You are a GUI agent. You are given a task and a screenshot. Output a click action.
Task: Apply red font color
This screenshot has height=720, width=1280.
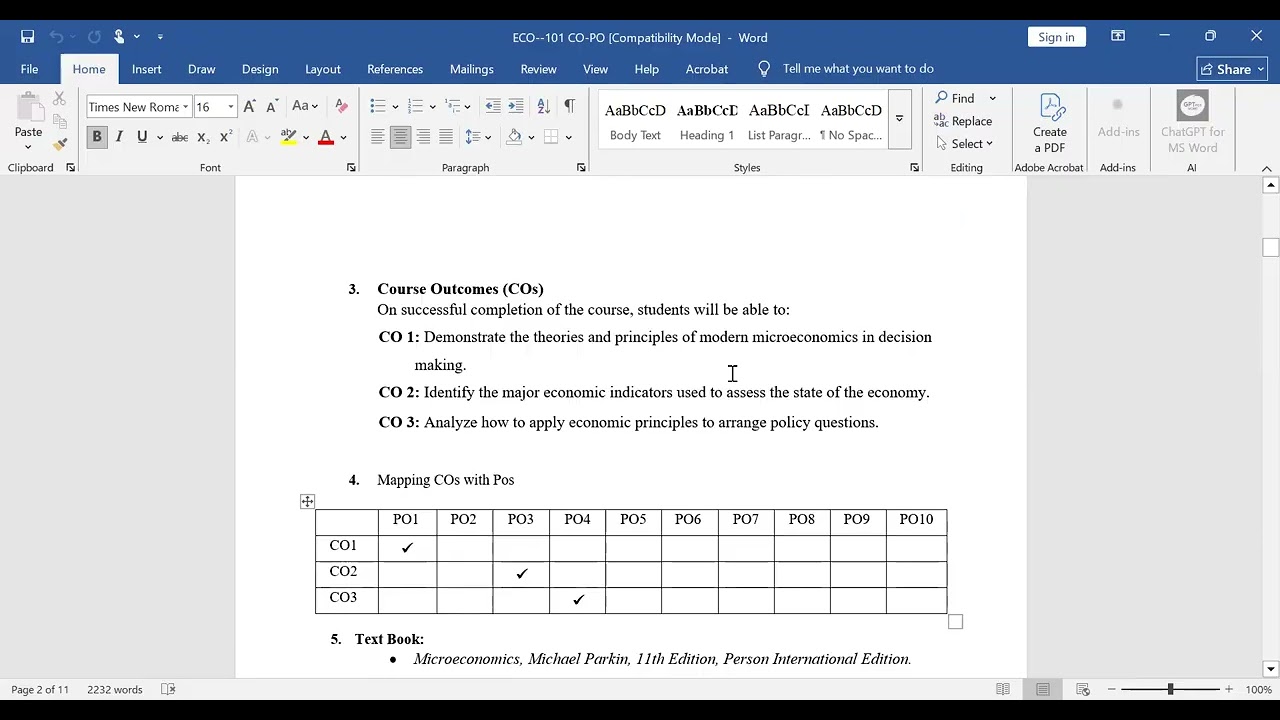(325, 137)
